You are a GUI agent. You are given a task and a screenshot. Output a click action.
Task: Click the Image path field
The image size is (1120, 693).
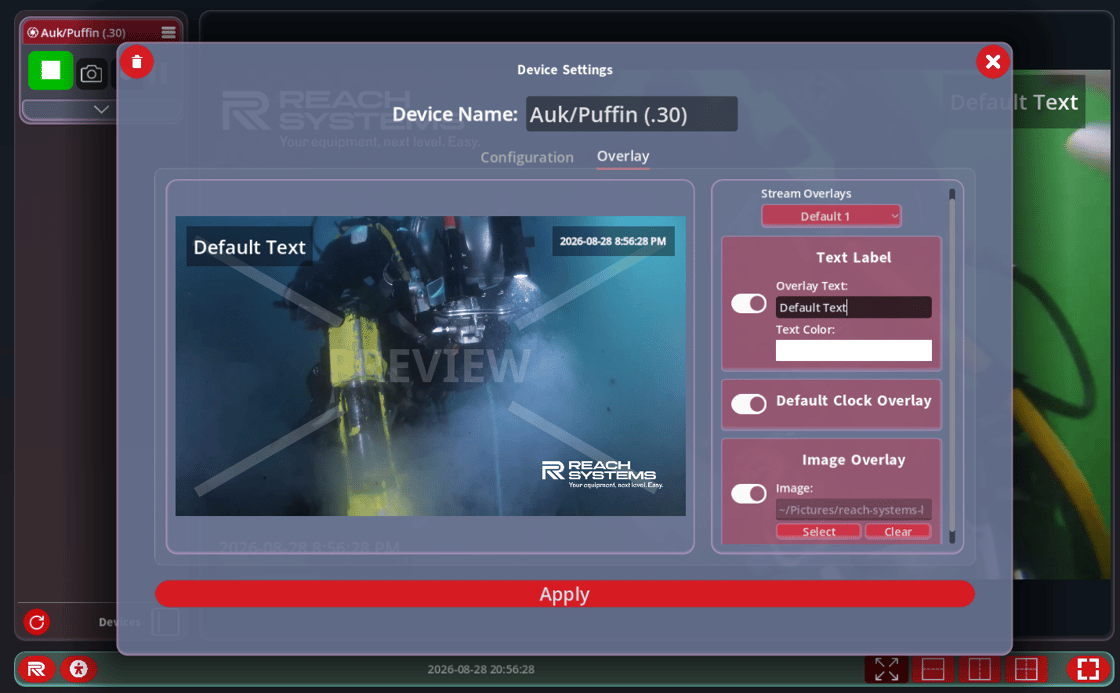[x=854, y=509]
